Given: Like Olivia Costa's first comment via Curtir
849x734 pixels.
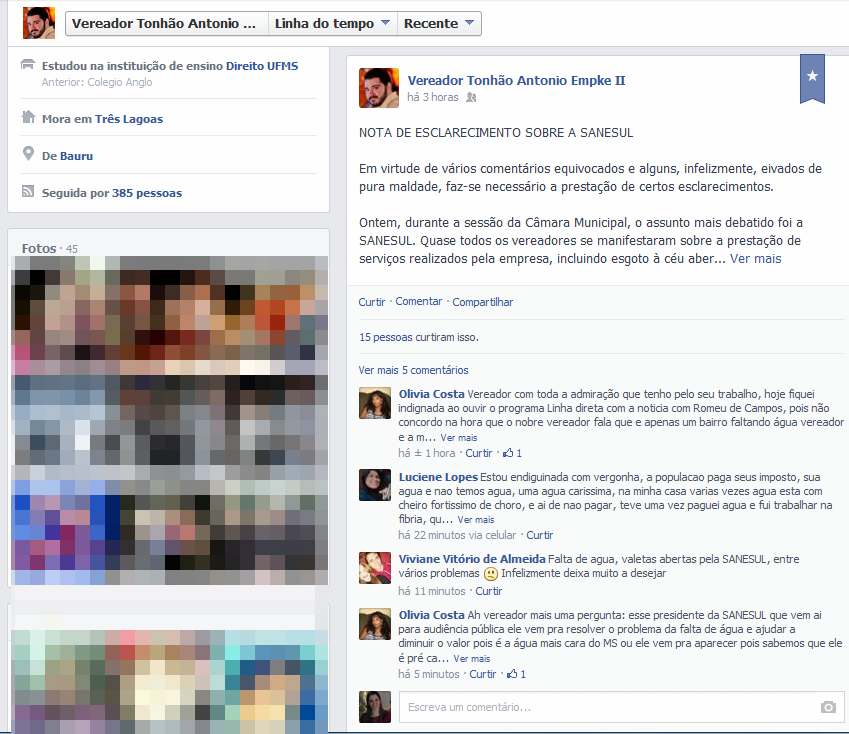Looking at the screenshot, I should (x=479, y=453).
